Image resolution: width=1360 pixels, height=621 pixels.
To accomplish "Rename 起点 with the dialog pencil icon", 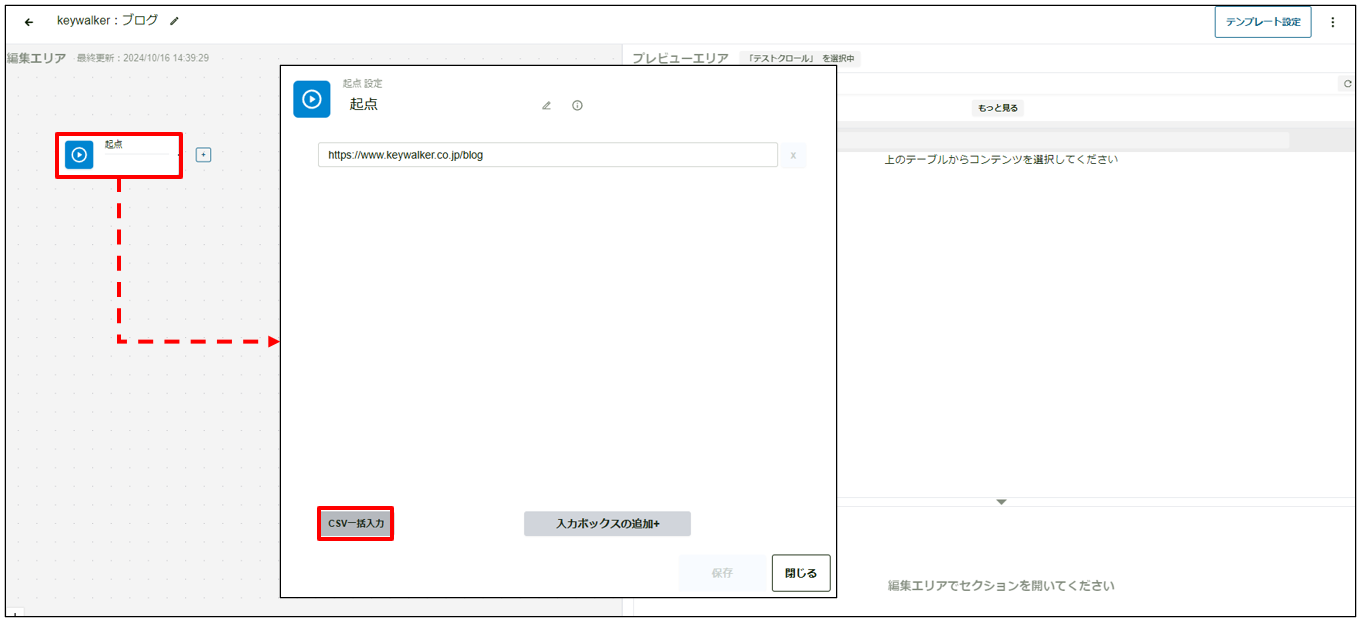I will 546,105.
